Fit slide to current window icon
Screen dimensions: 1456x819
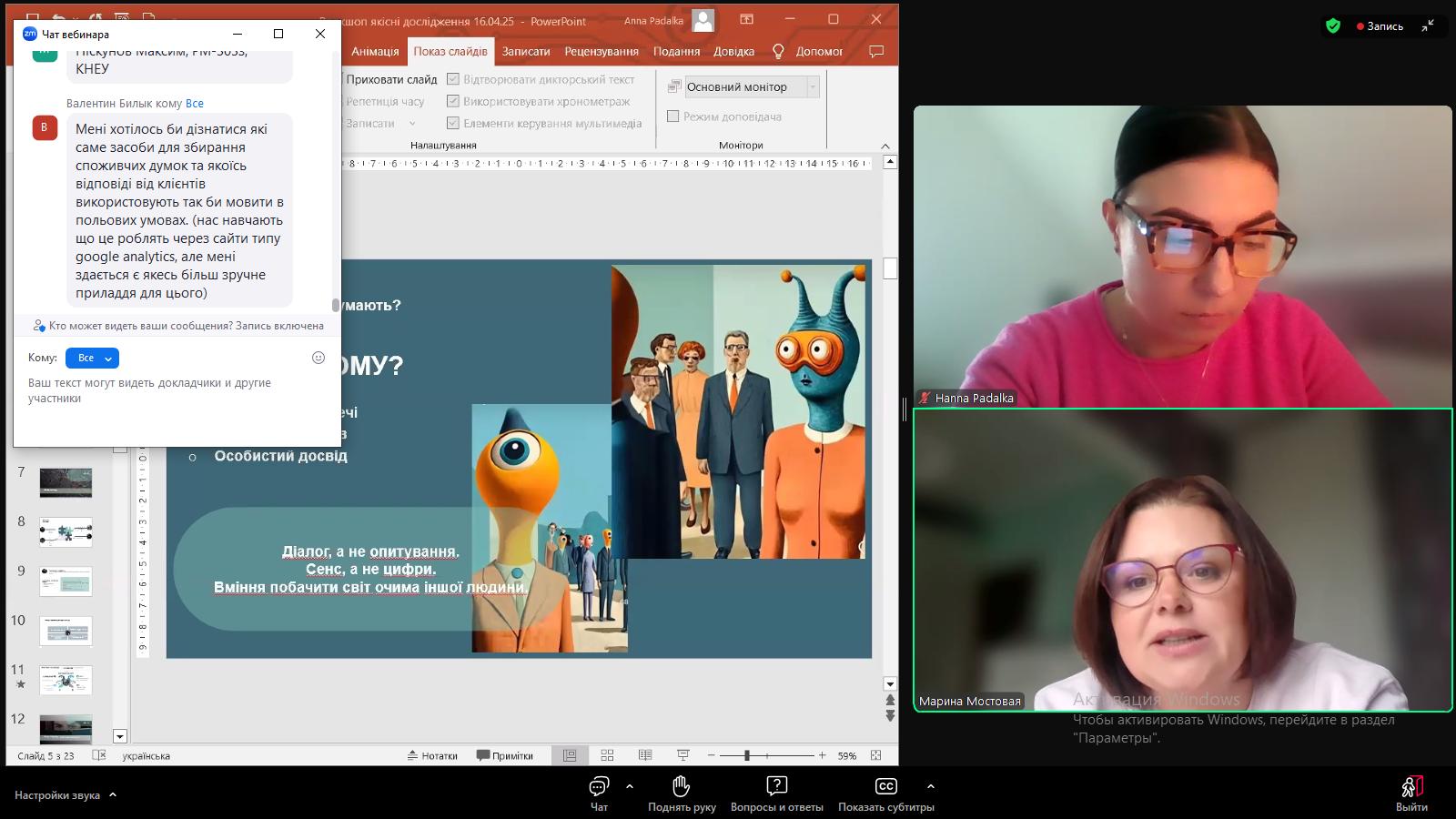tap(876, 755)
